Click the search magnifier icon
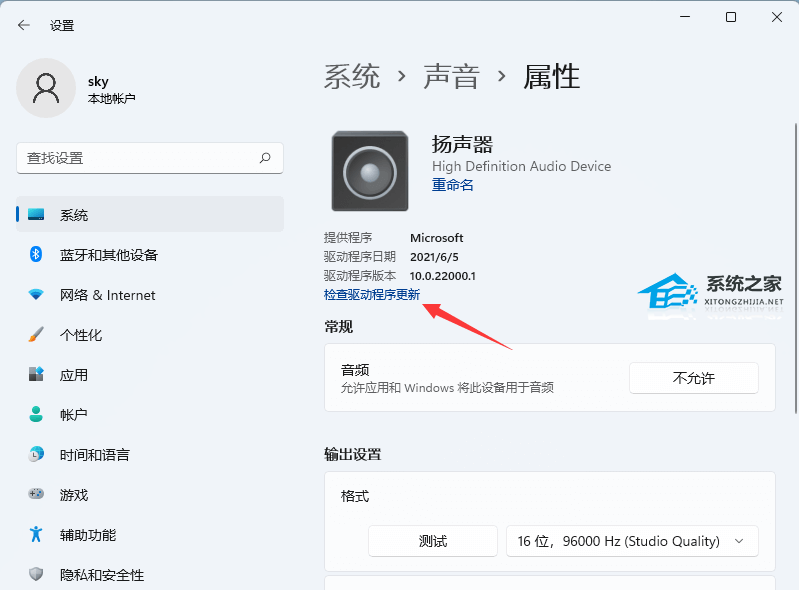 pyautogui.click(x=265, y=158)
